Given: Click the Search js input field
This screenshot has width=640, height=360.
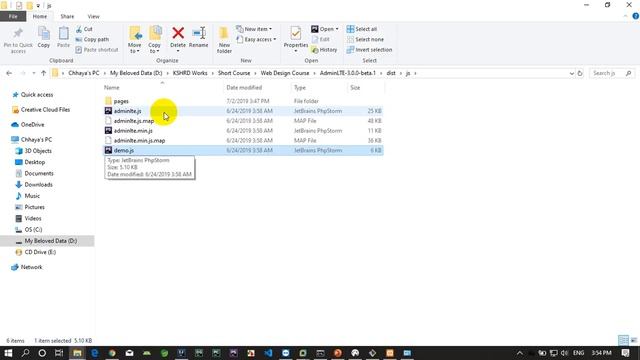Looking at the screenshot, I should click(x=611, y=73).
